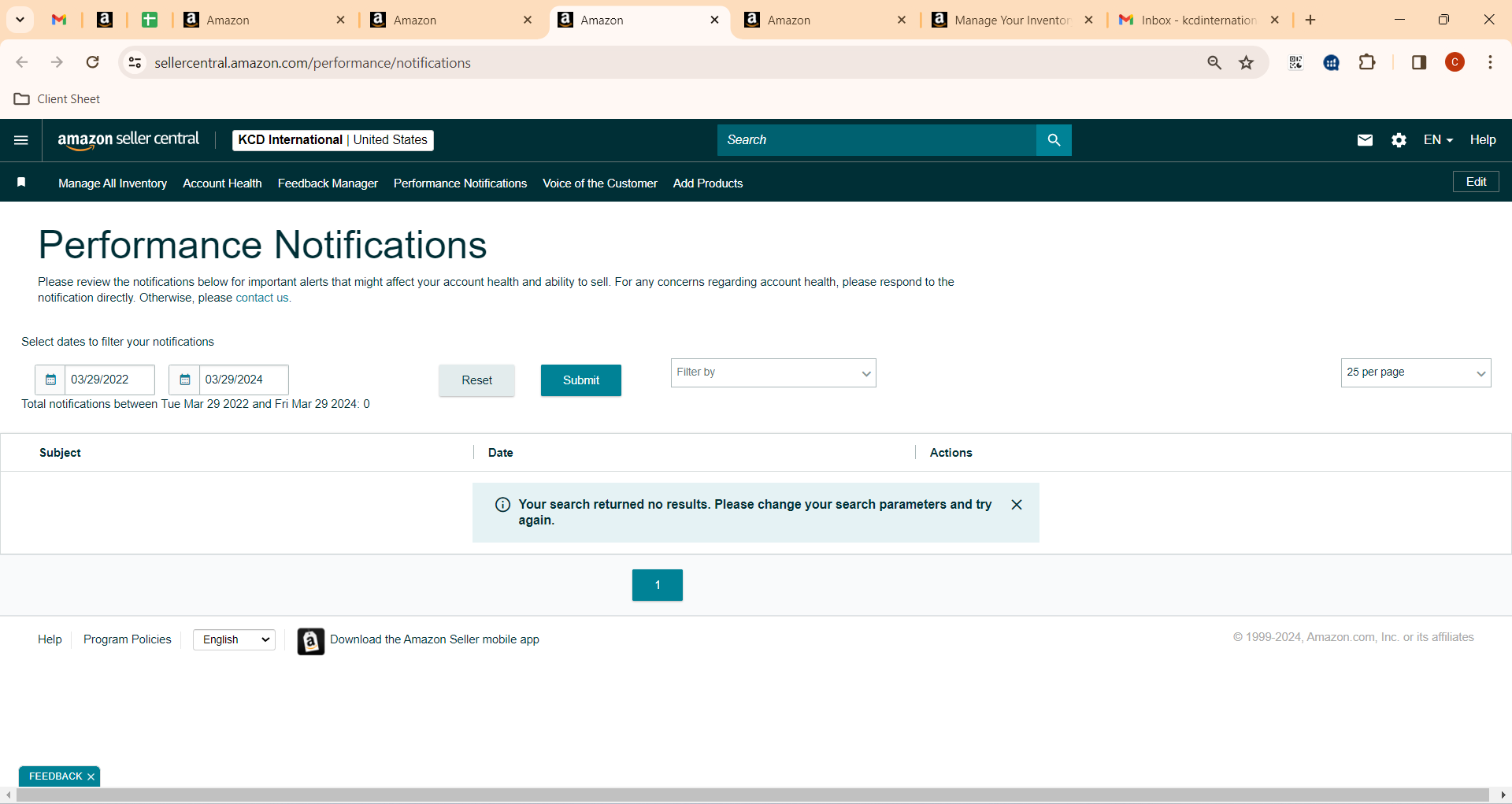The height and width of the screenshot is (804, 1512).
Task: Click the scroll right arrow on the scrollbar
Action: pos(1503,795)
